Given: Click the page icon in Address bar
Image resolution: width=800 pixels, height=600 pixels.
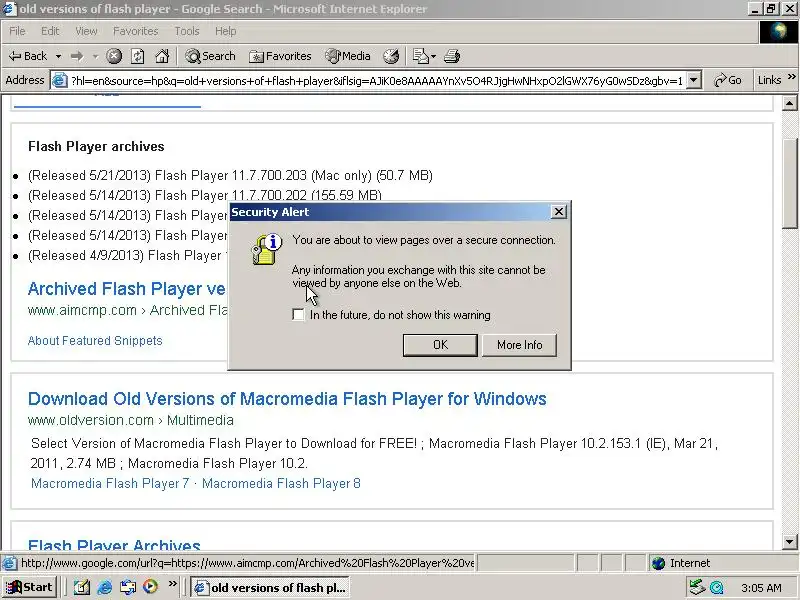Looking at the screenshot, I should (x=60, y=81).
